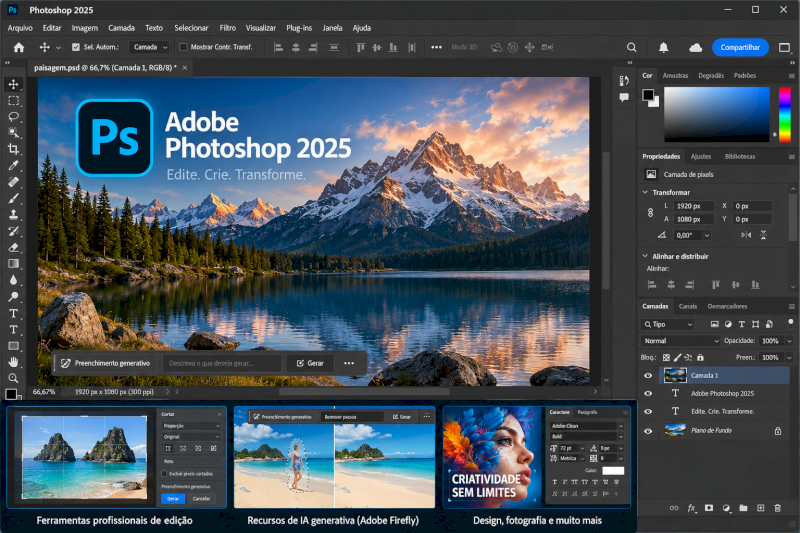Open the Janela menu
The height and width of the screenshot is (533, 800).
(x=332, y=28)
